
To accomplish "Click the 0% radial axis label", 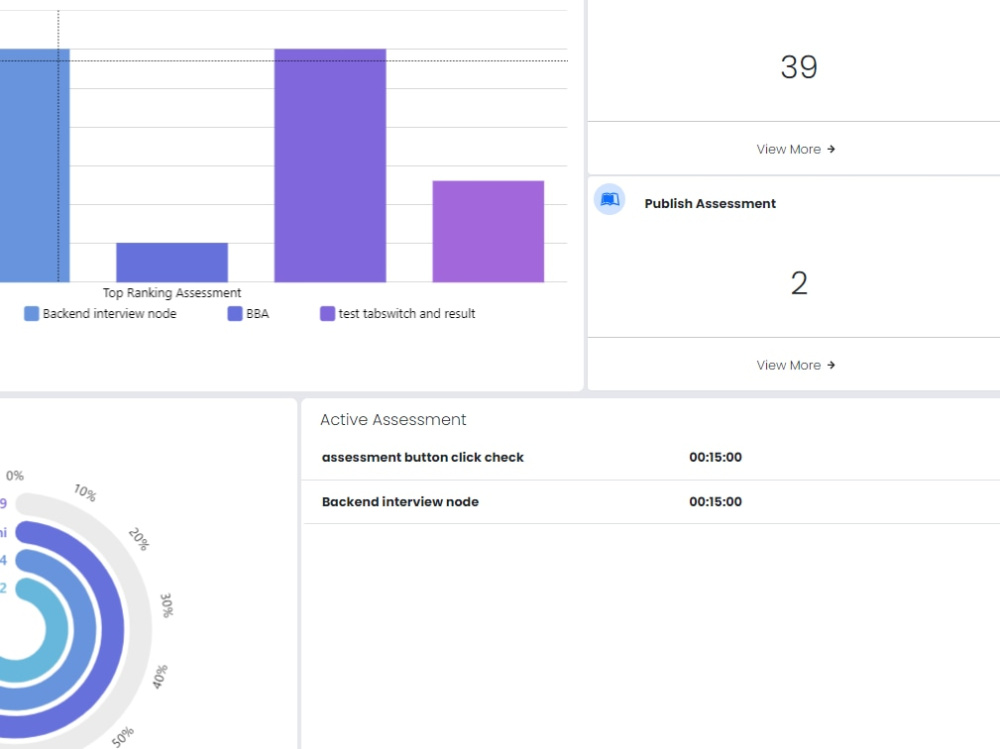I will pos(15,476).
